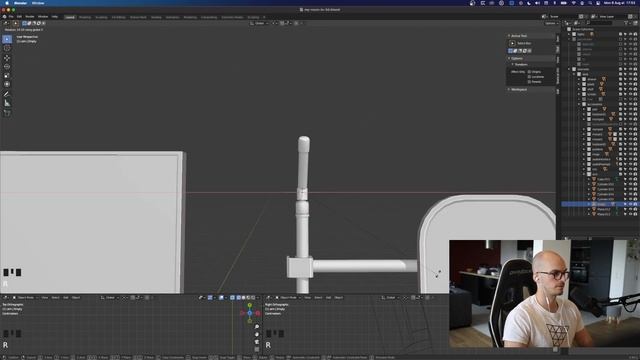This screenshot has width=640, height=360.
Task: Switch to the Geometry Nodes workspace tab
Action: [232, 17]
